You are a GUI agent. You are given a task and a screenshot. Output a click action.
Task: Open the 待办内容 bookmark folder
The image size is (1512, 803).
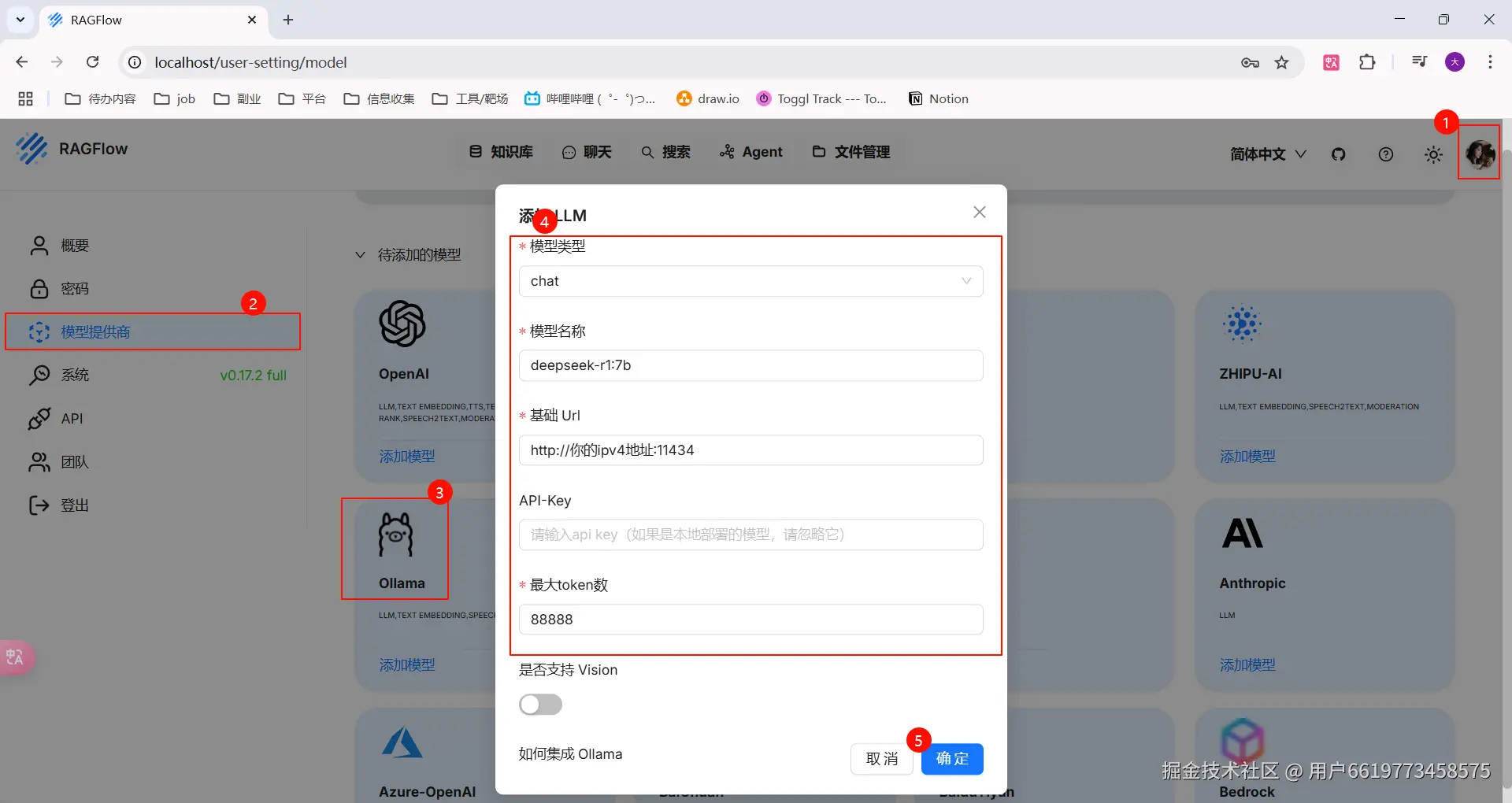tap(100, 98)
